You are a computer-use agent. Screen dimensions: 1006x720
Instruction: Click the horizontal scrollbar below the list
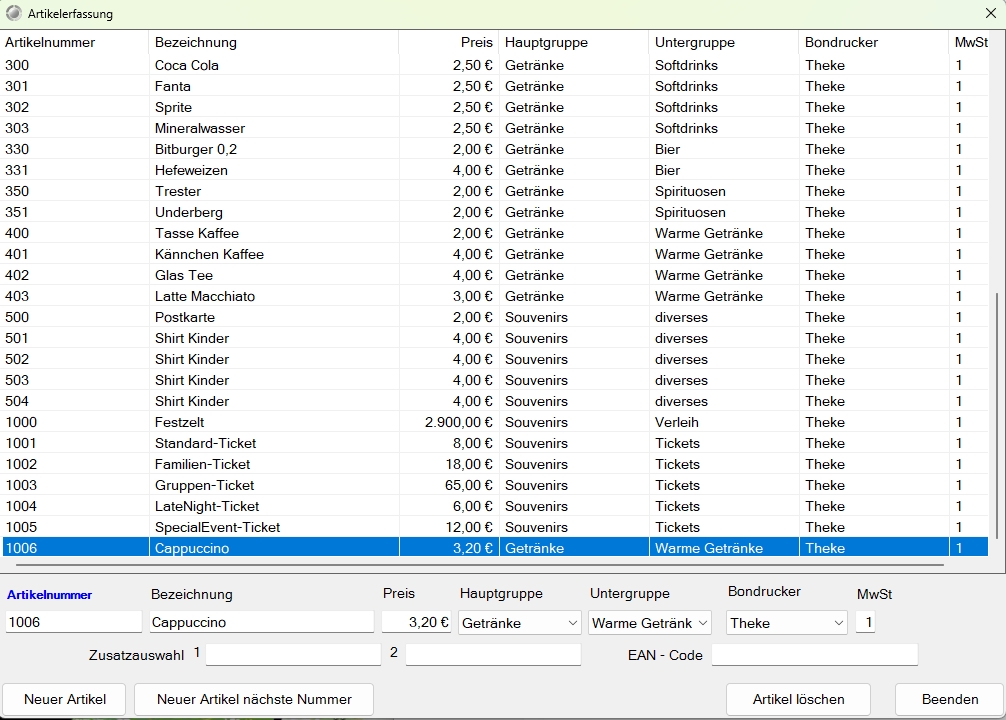click(480, 565)
